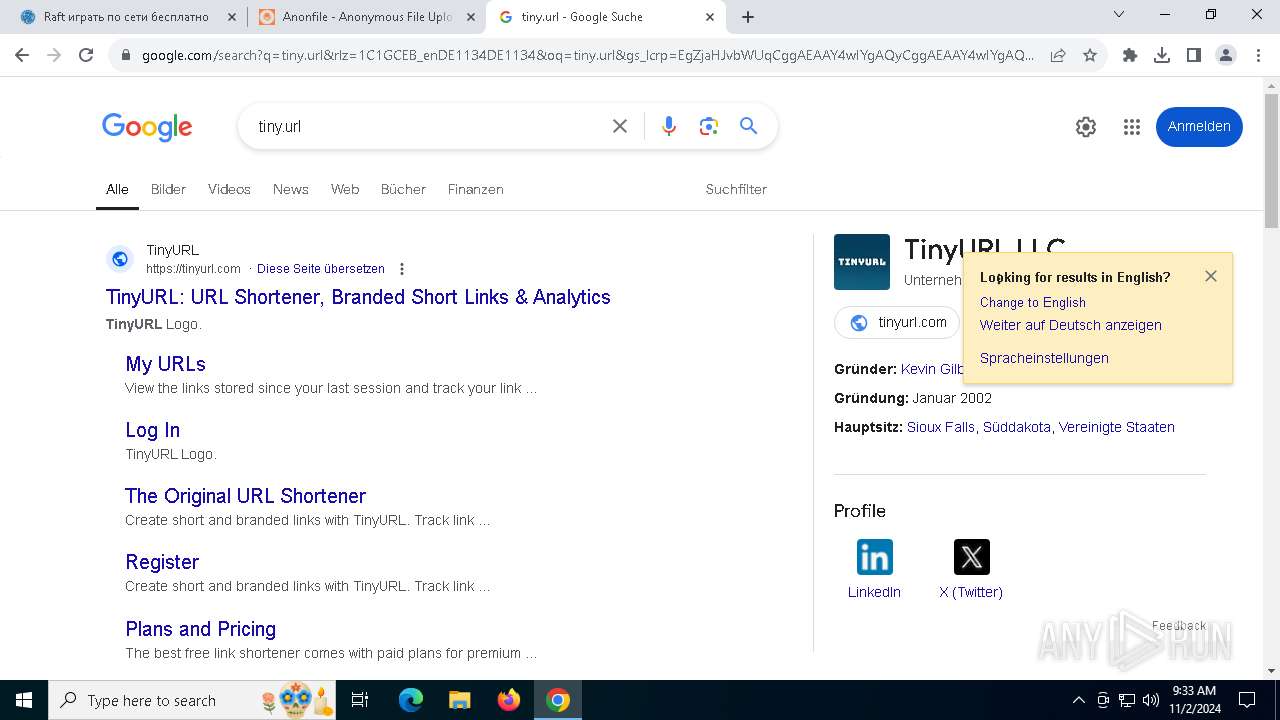Screen dimensions: 1280x720
Task: Open Task View on the taskbar
Action: click(x=360, y=700)
